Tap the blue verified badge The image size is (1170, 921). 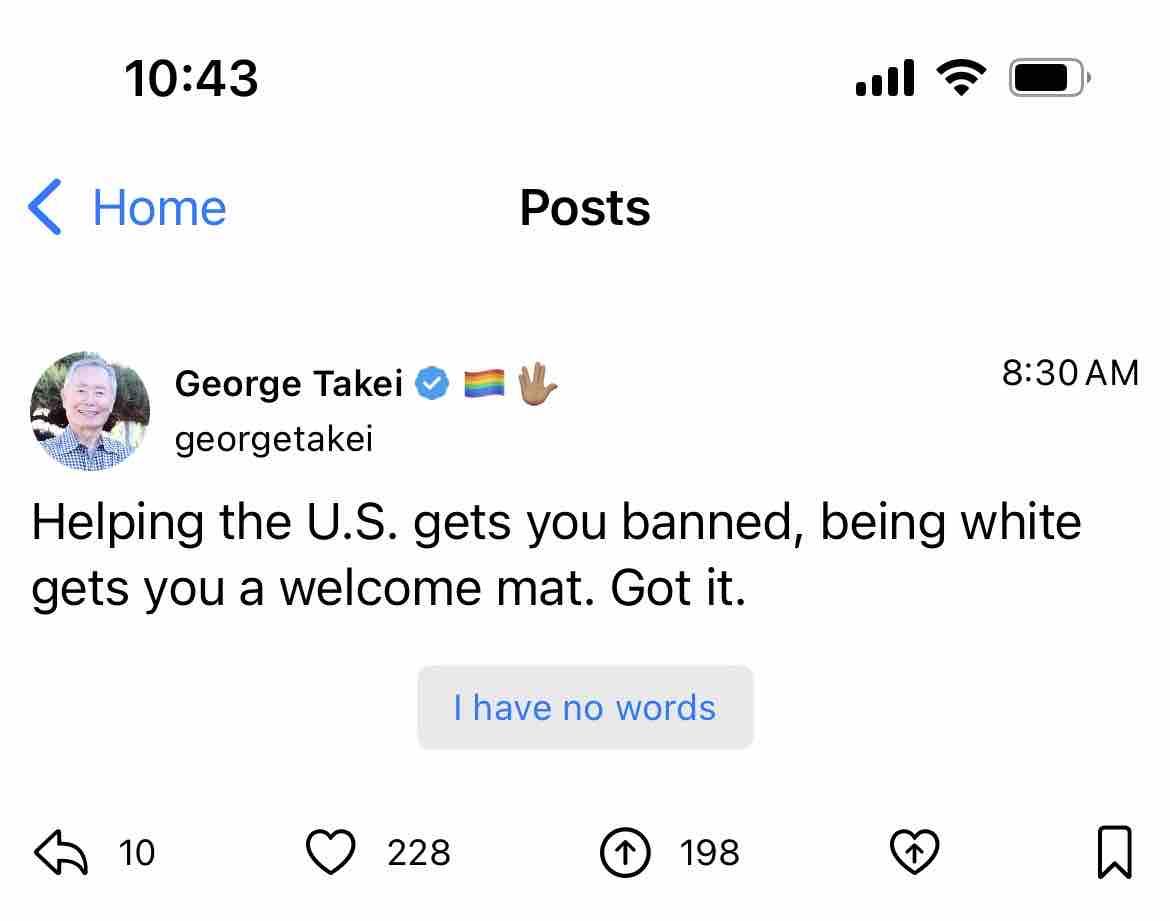tap(432, 384)
